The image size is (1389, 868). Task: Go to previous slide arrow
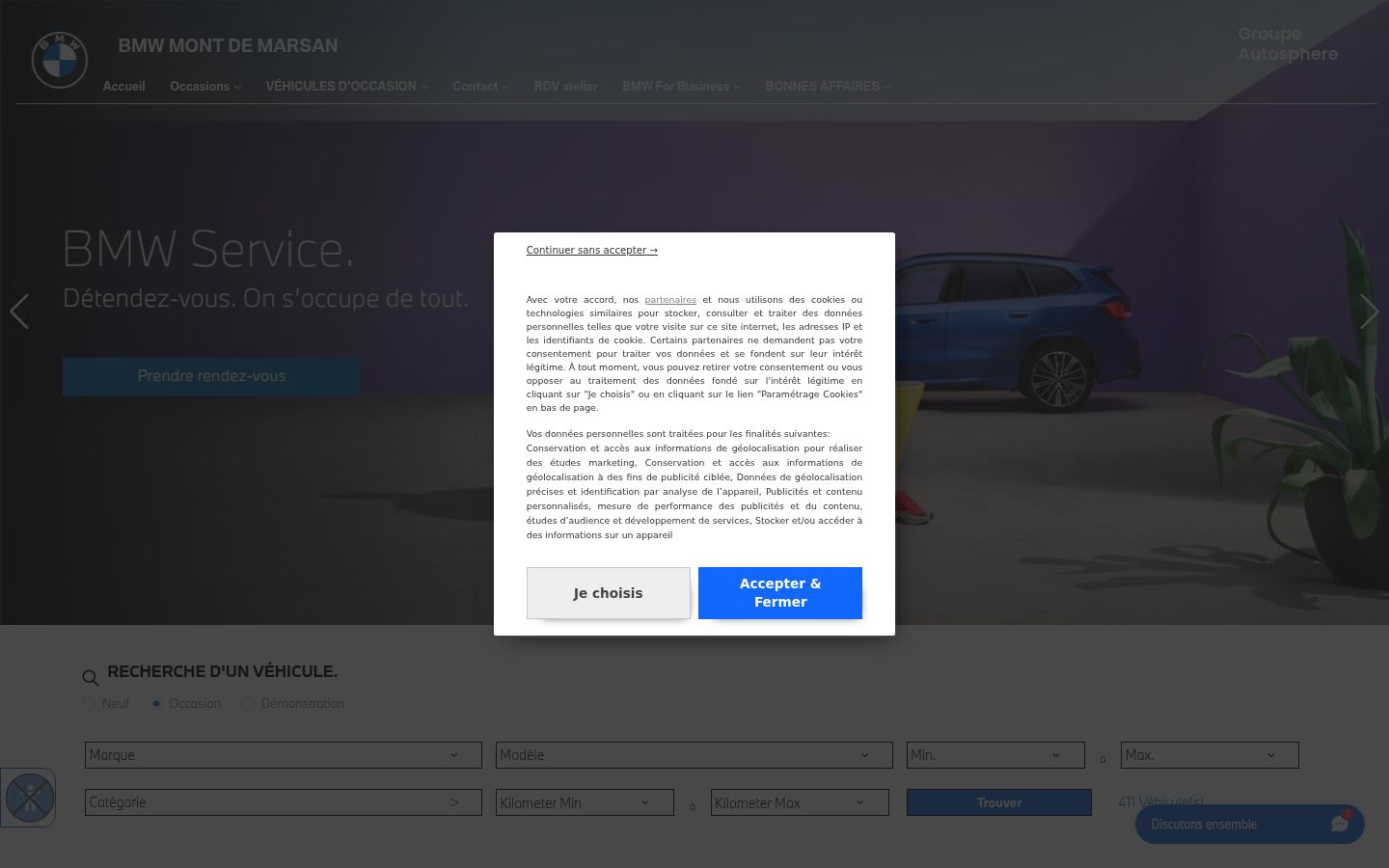(19, 312)
